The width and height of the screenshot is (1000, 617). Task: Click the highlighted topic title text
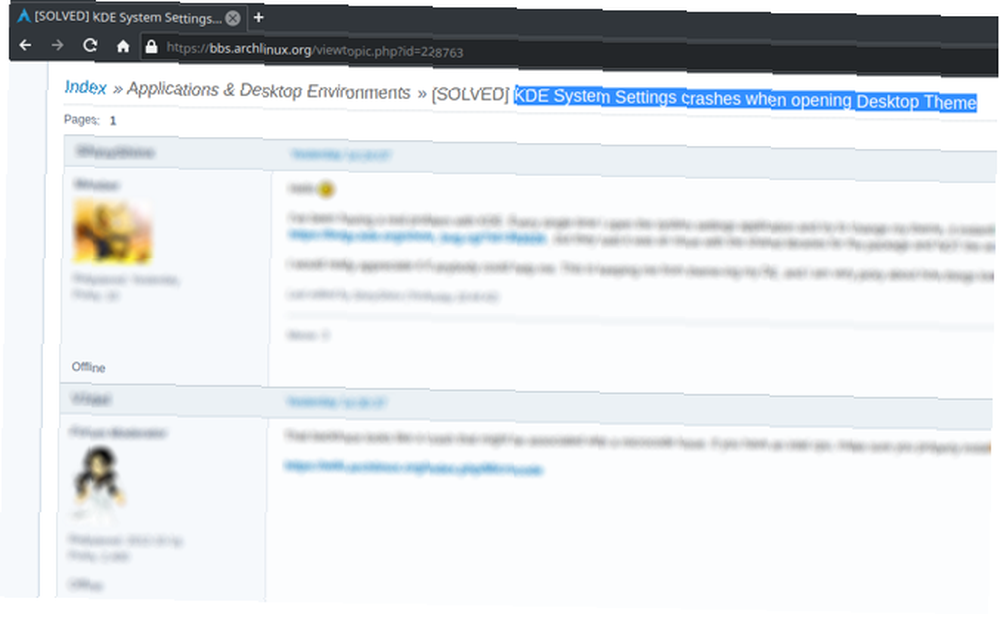(x=745, y=100)
